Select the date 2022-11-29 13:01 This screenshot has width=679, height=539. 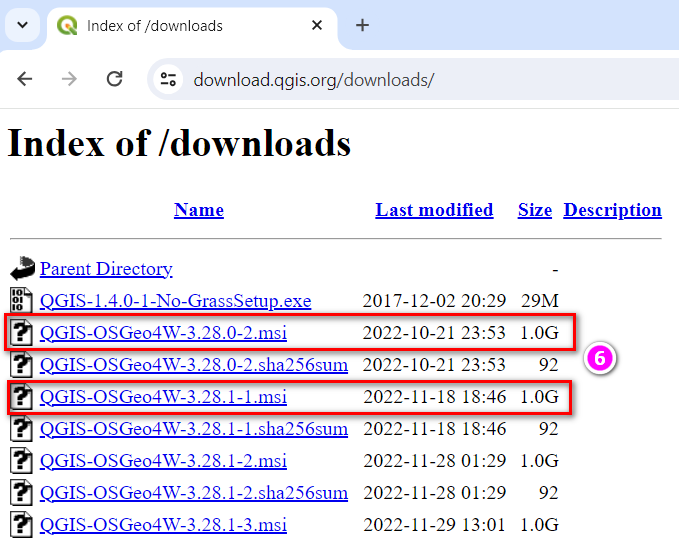click(x=434, y=525)
